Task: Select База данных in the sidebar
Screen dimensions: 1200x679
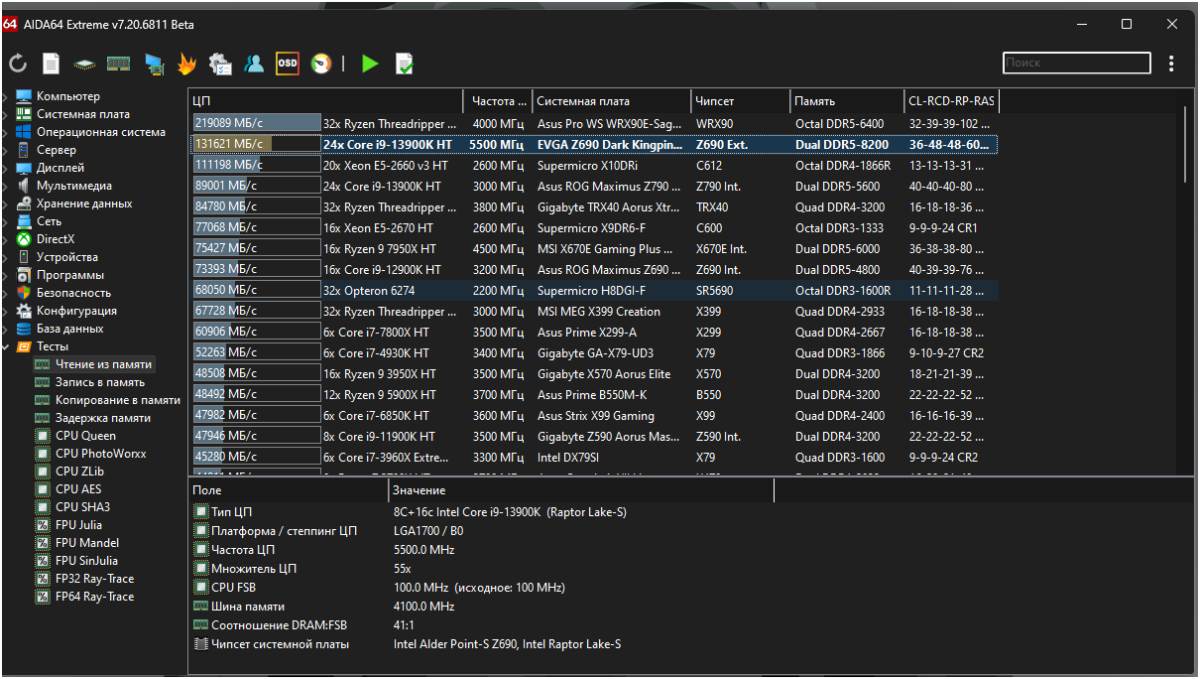Action: pyautogui.click(x=70, y=329)
